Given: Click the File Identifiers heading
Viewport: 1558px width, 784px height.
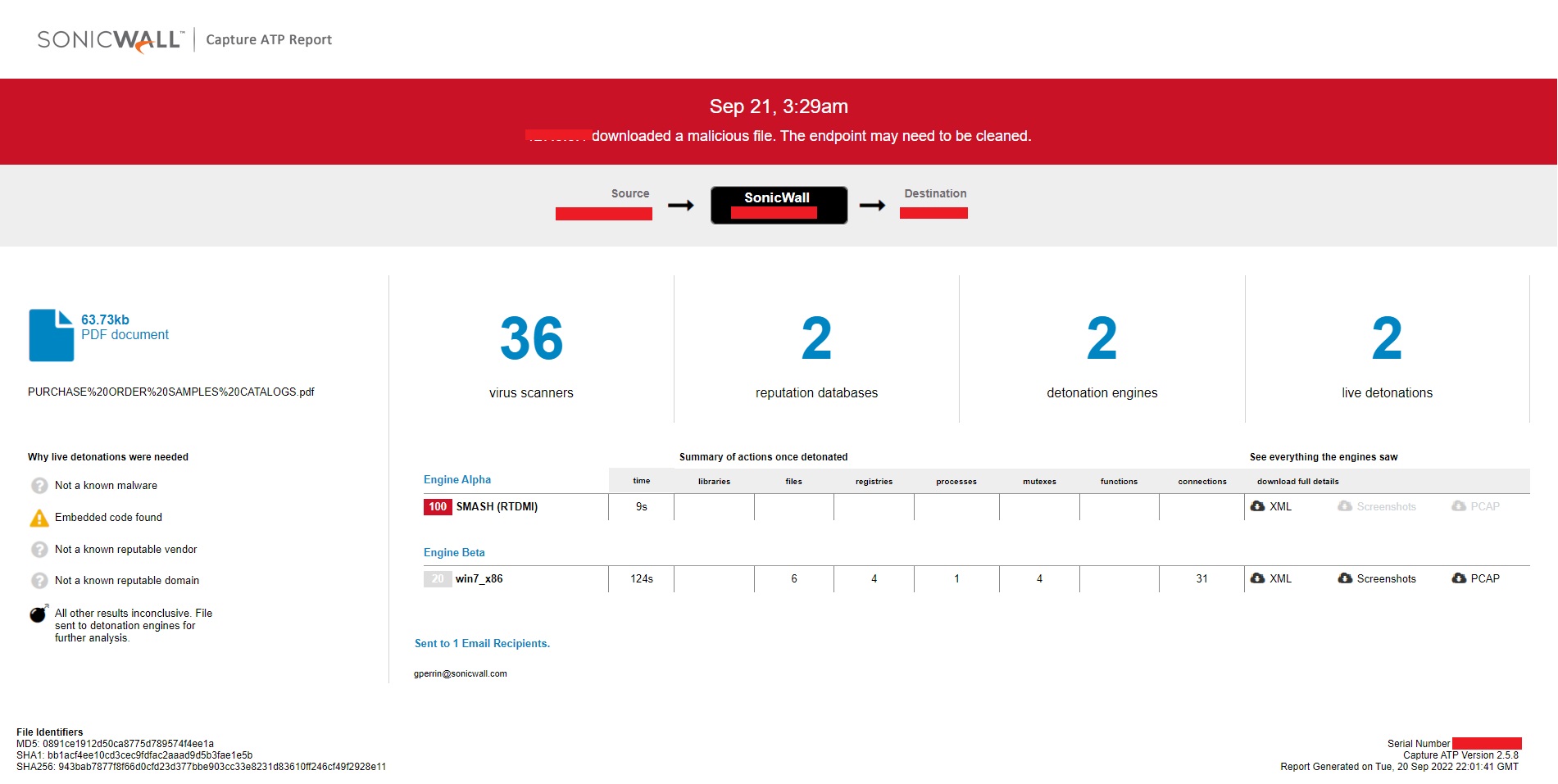Looking at the screenshot, I should [49, 732].
